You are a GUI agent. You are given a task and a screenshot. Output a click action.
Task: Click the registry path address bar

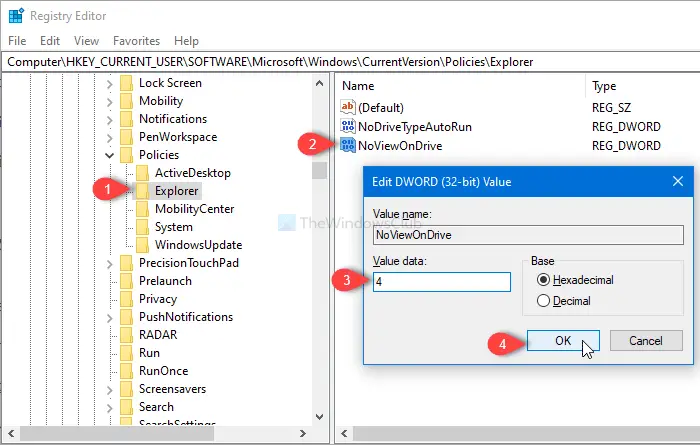tap(350, 62)
